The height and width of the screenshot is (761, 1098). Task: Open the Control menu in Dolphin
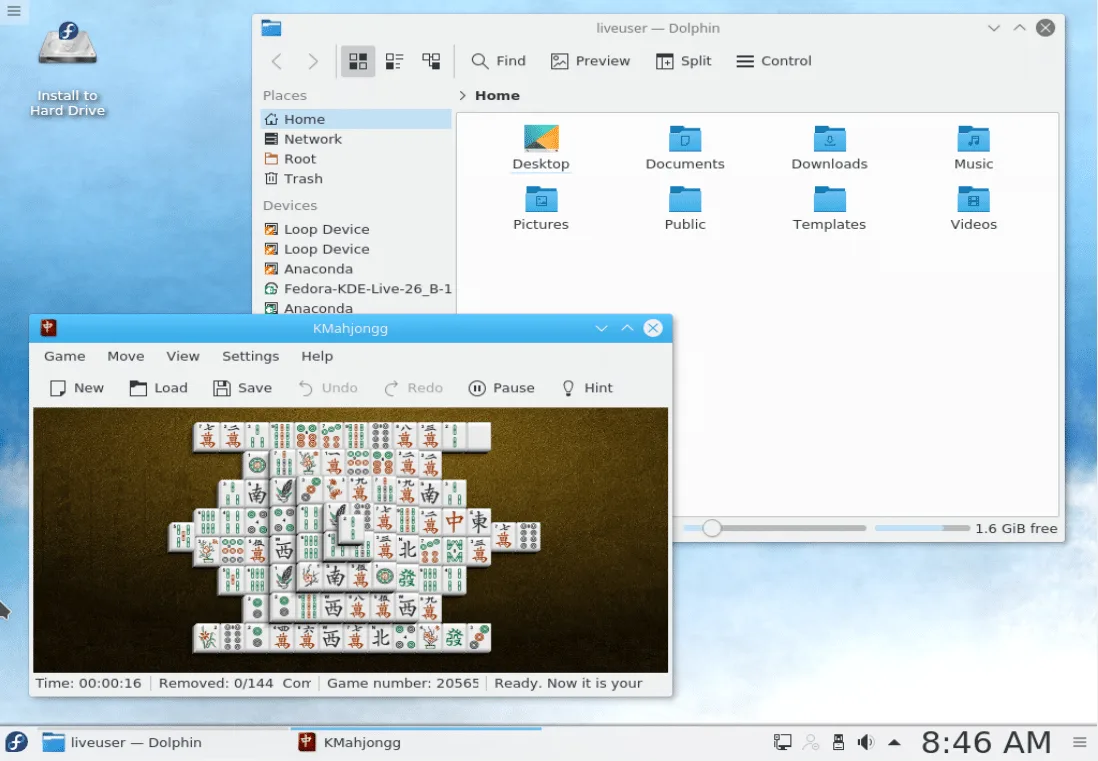tap(774, 61)
